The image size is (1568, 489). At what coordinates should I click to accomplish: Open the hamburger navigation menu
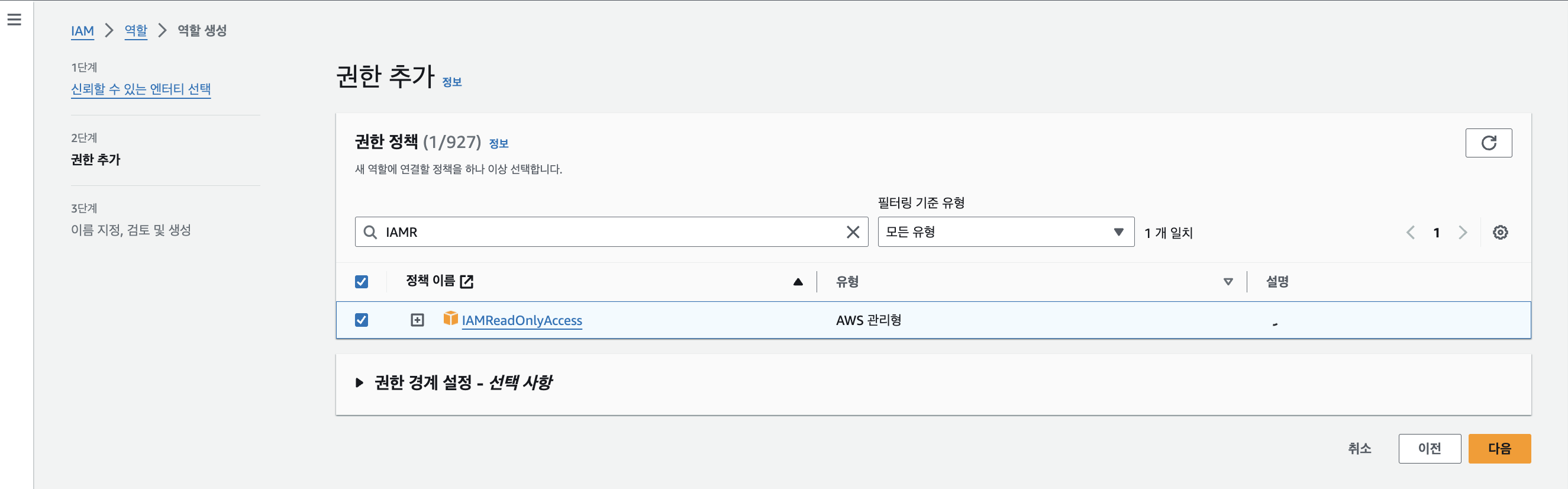pyautogui.click(x=14, y=20)
